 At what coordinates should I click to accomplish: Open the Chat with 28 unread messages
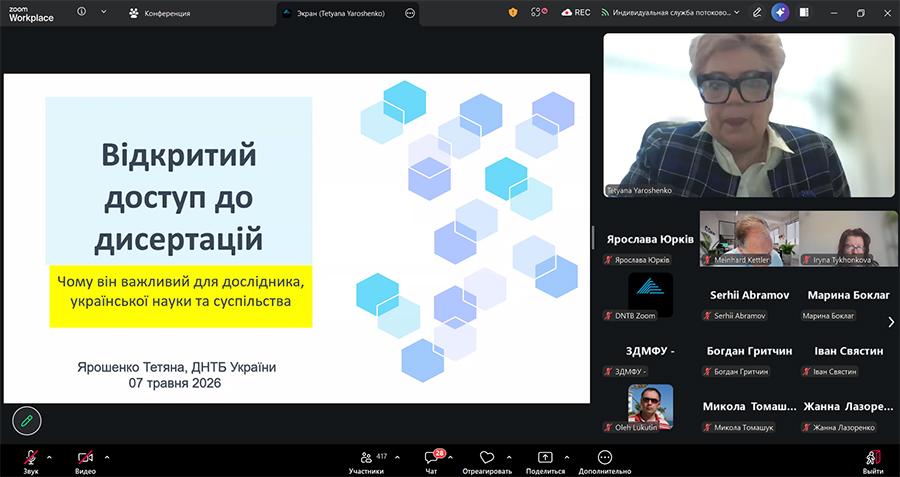coord(432,457)
